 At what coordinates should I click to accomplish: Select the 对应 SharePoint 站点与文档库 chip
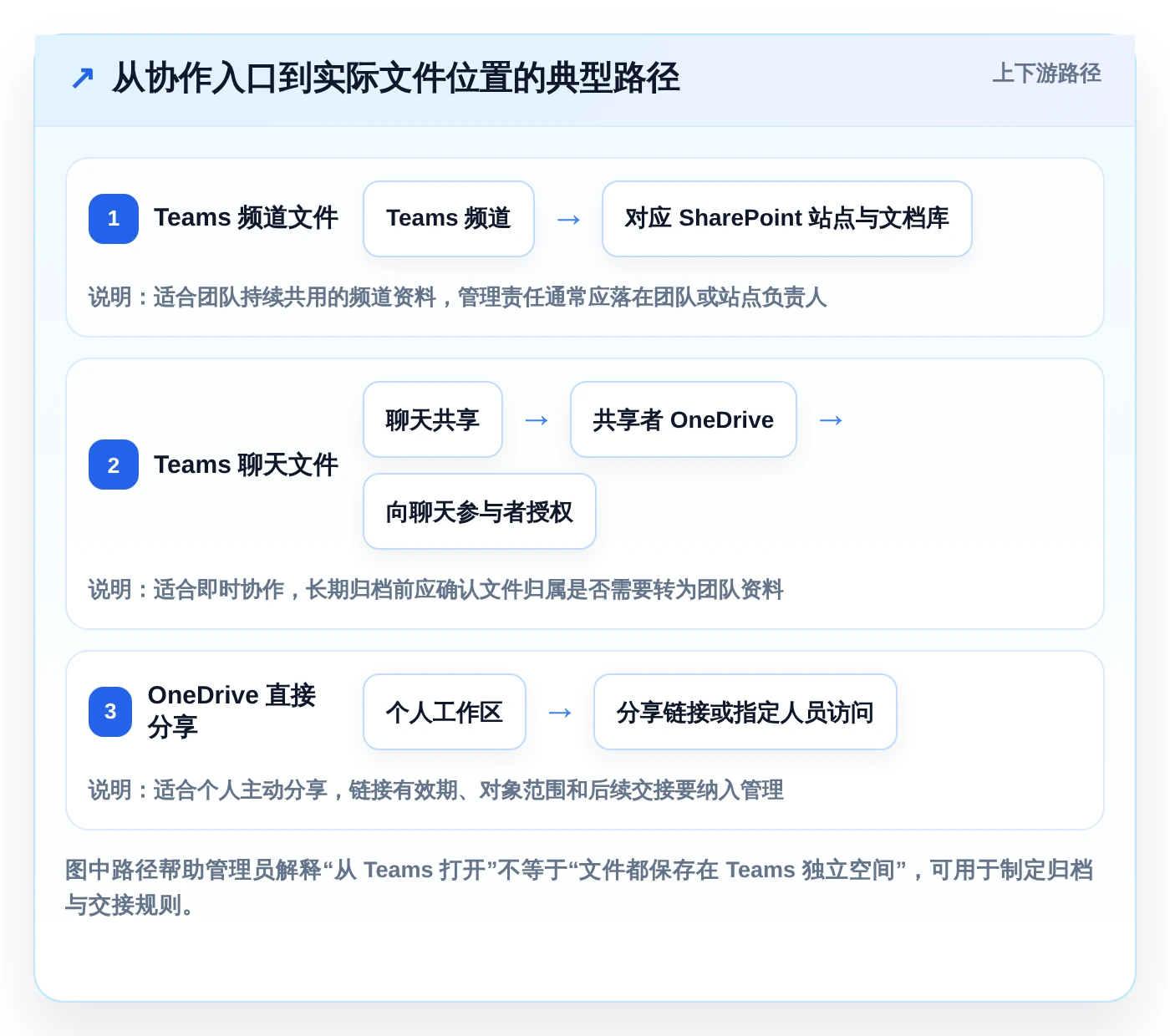tap(787, 219)
